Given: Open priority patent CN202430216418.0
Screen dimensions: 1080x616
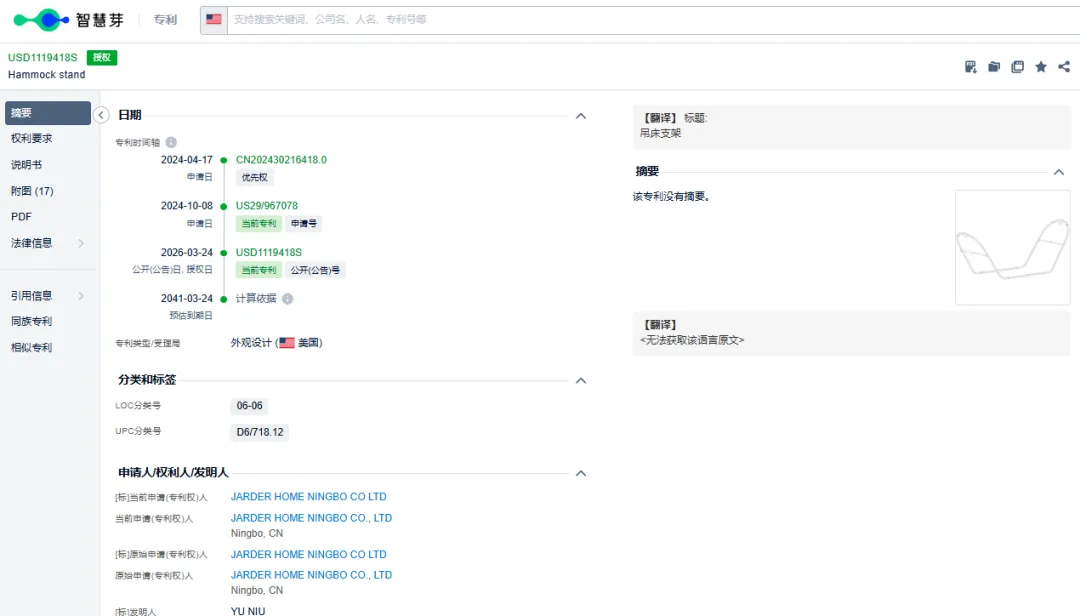Looking at the screenshot, I should click(x=281, y=160).
